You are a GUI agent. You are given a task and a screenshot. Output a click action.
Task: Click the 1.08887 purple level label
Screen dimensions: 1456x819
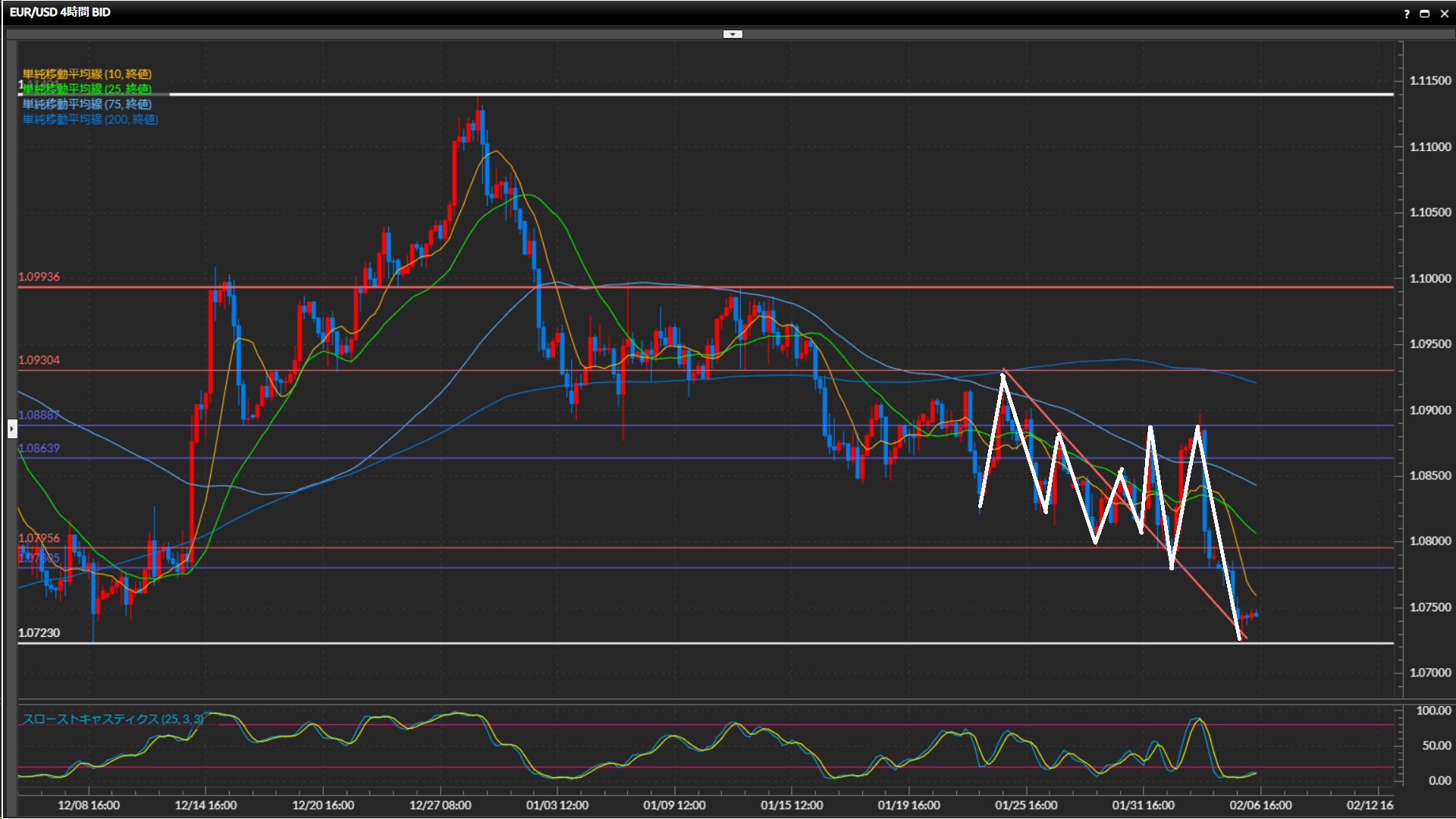tap(39, 415)
